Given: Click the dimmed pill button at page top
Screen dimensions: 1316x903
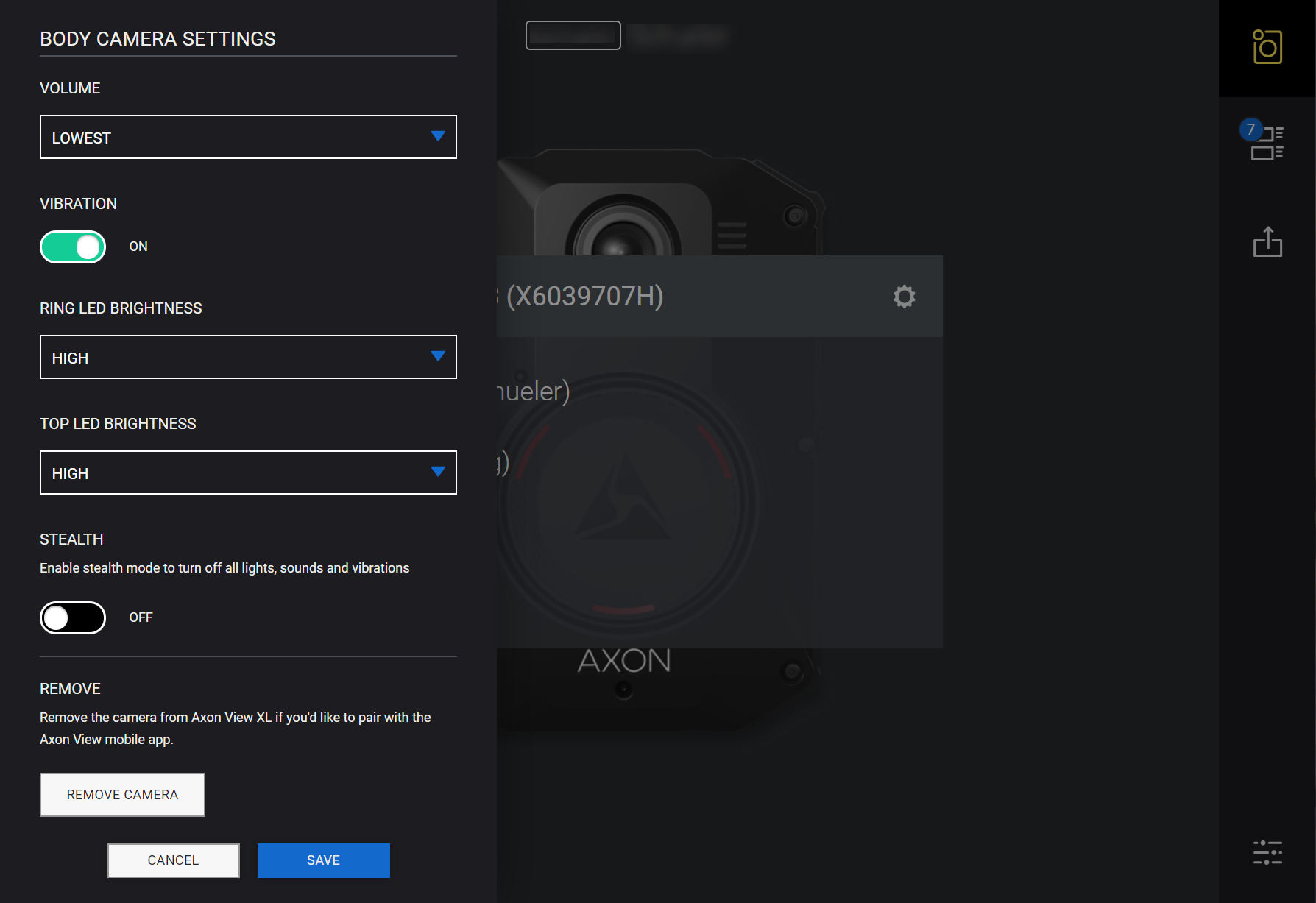Looking at the screenshot, I should (573, 35).
